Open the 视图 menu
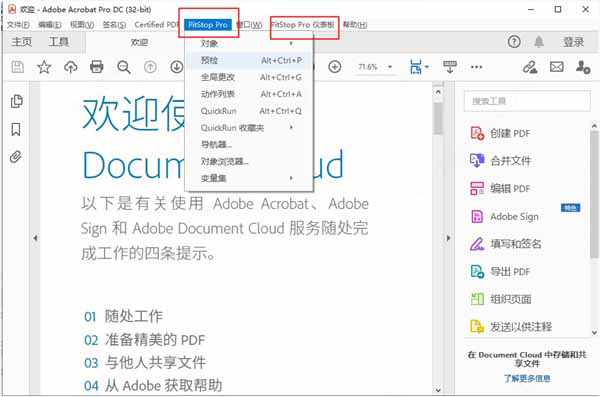Viewport: 600px width, 397px height. [x=82, y=25]
